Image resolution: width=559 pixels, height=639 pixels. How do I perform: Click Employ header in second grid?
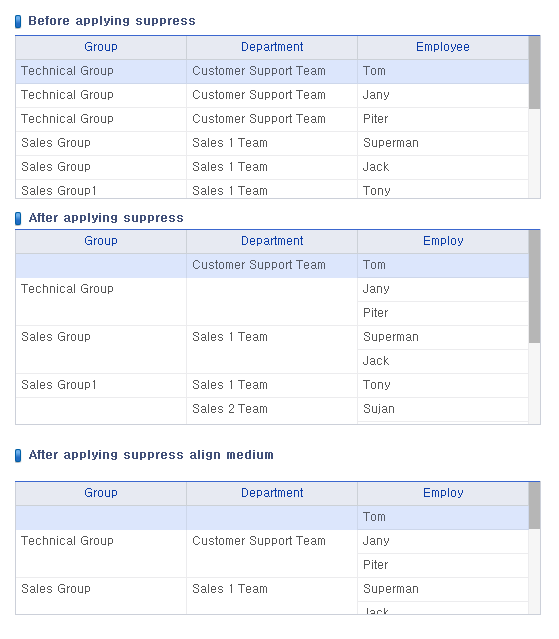443,241
